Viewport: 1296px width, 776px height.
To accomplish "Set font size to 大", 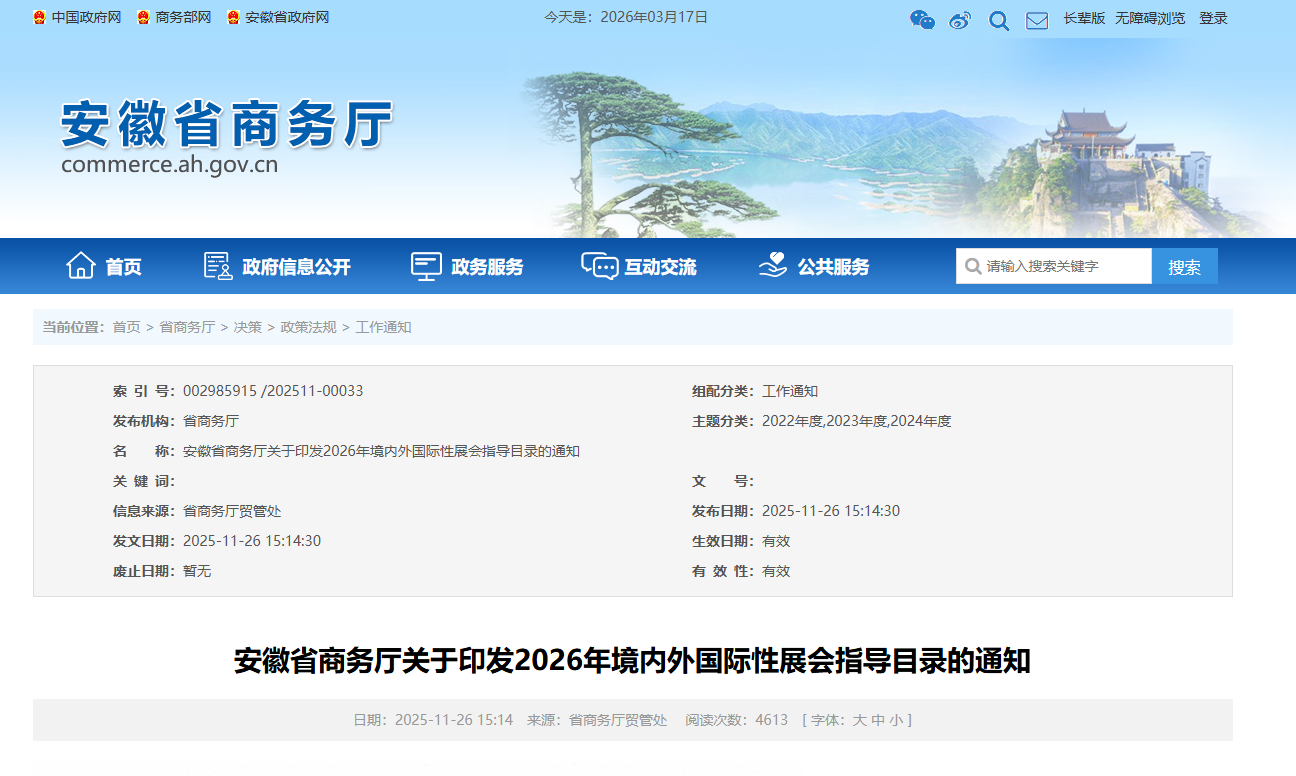I will [x=859, y=720].
